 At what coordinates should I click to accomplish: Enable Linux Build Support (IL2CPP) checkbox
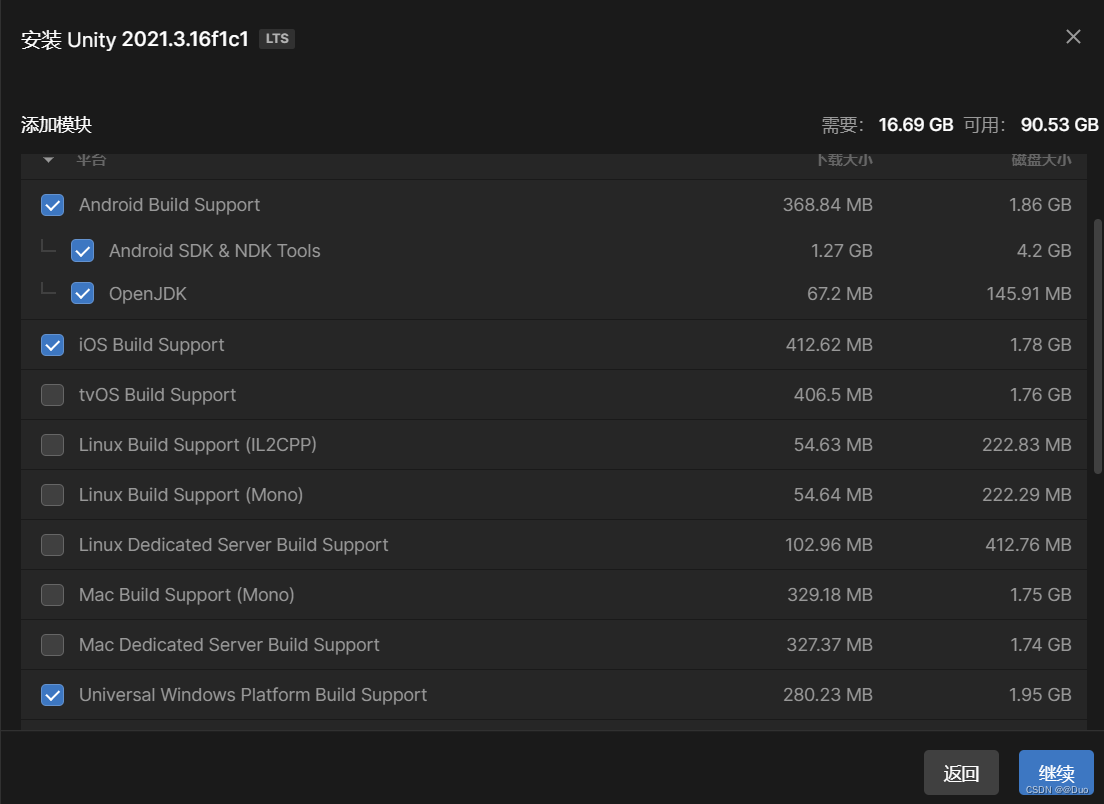pyautogui.click(x=53, y=445)
